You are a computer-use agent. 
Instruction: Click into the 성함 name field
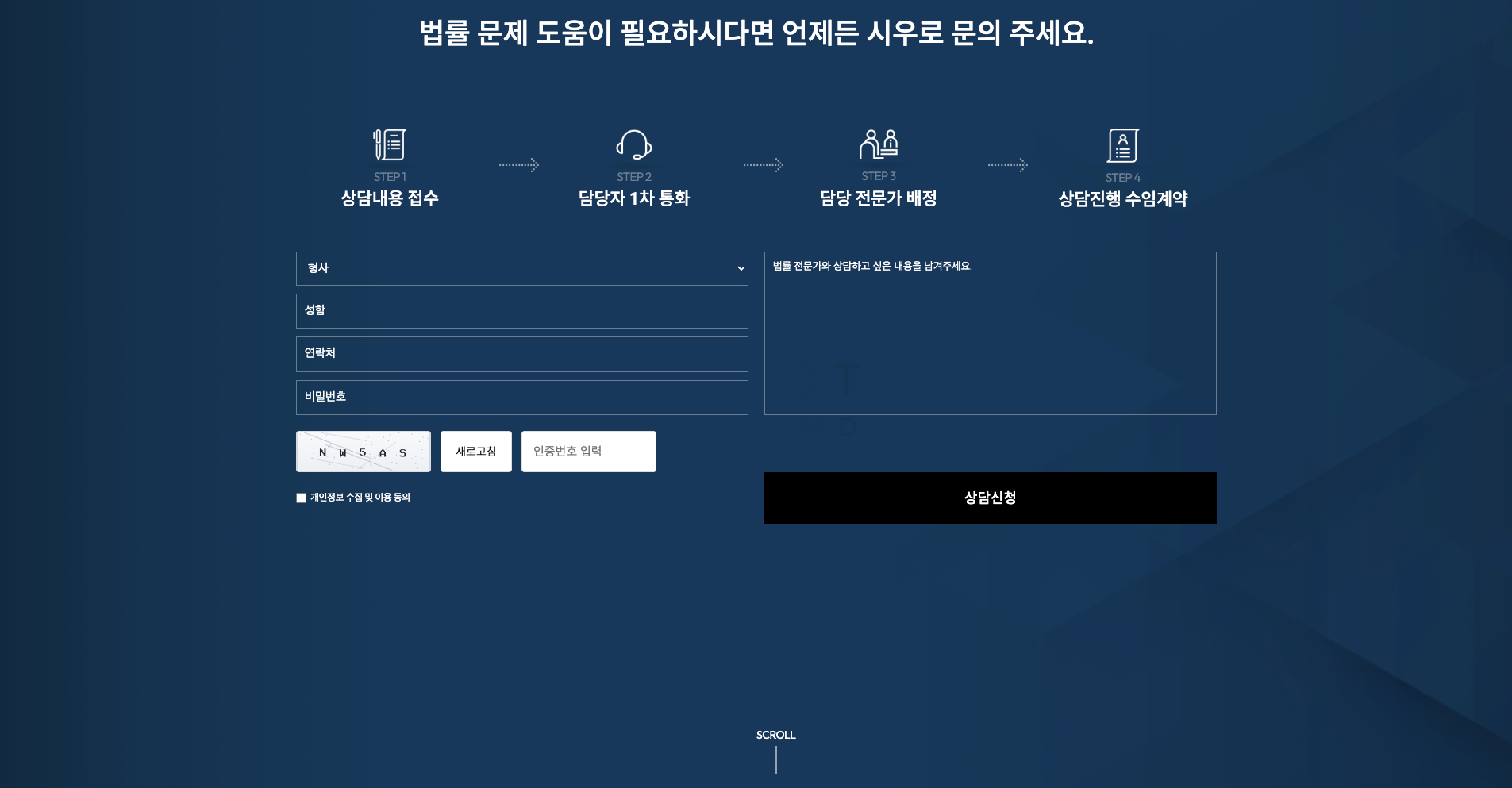[x=522, y=311]
